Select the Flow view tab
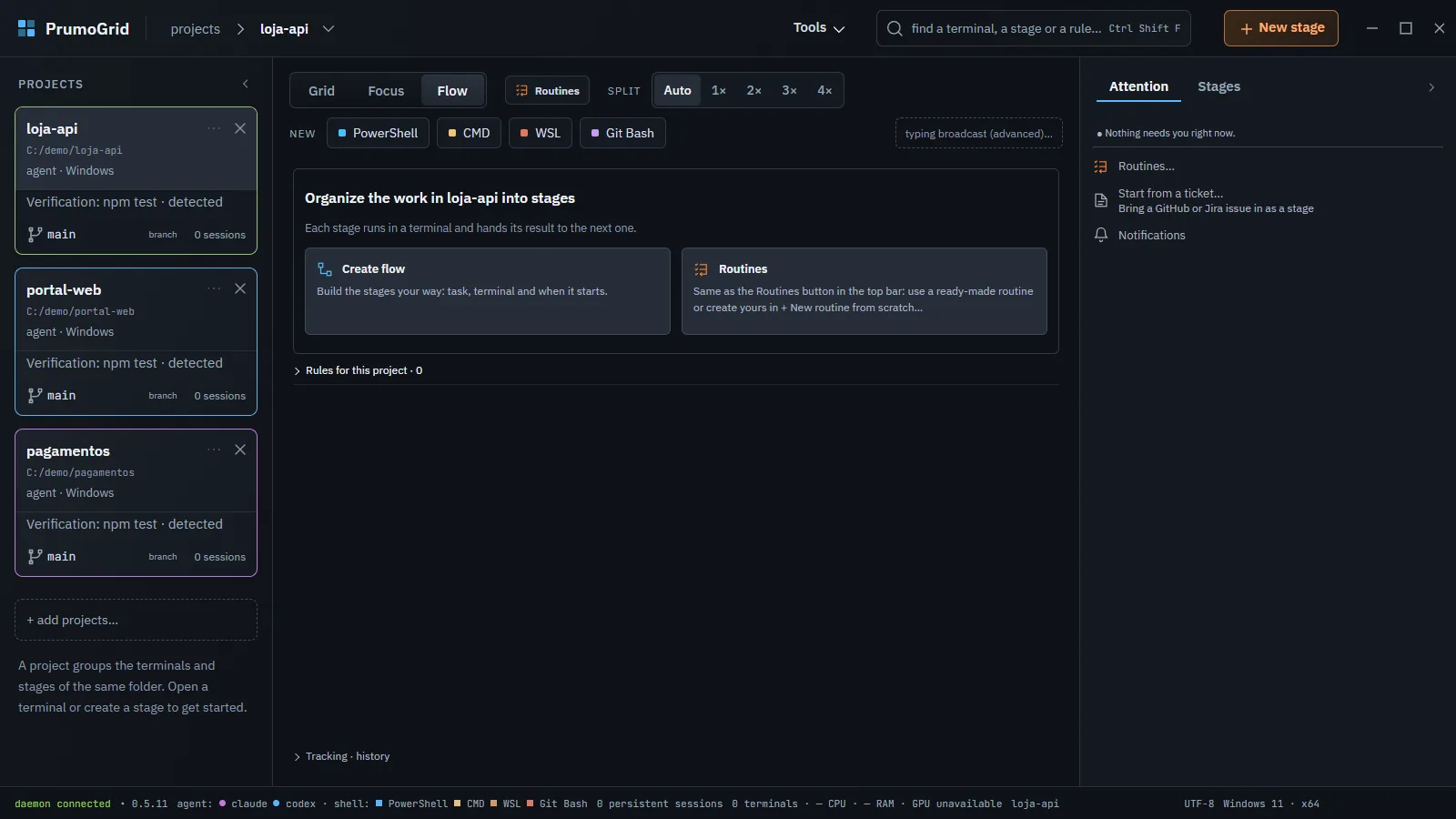 452,91
